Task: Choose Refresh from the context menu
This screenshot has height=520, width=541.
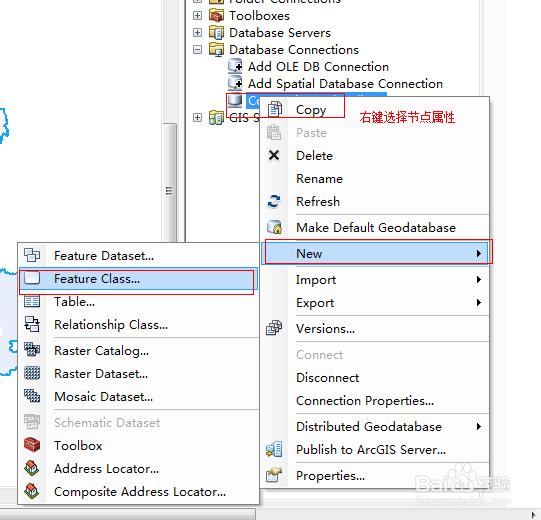Action: click(375, 202)
